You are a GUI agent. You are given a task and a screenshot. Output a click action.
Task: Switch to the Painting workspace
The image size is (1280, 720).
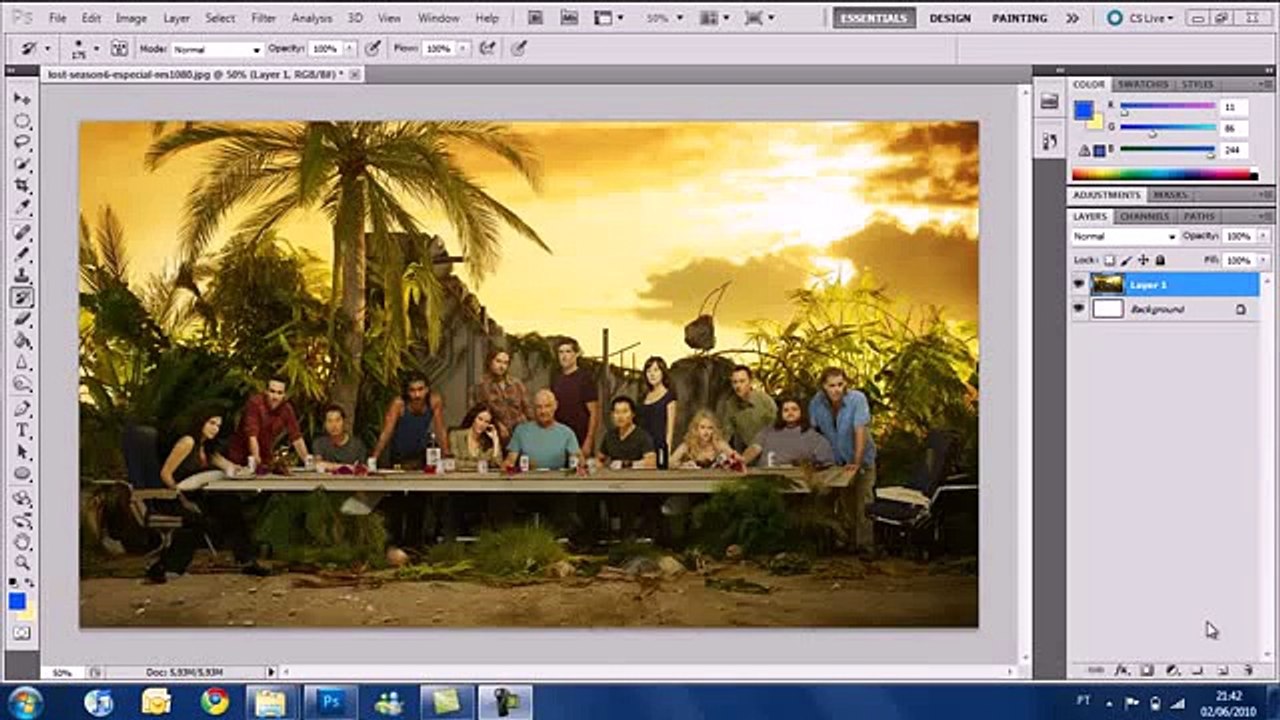click(1019, 18)
